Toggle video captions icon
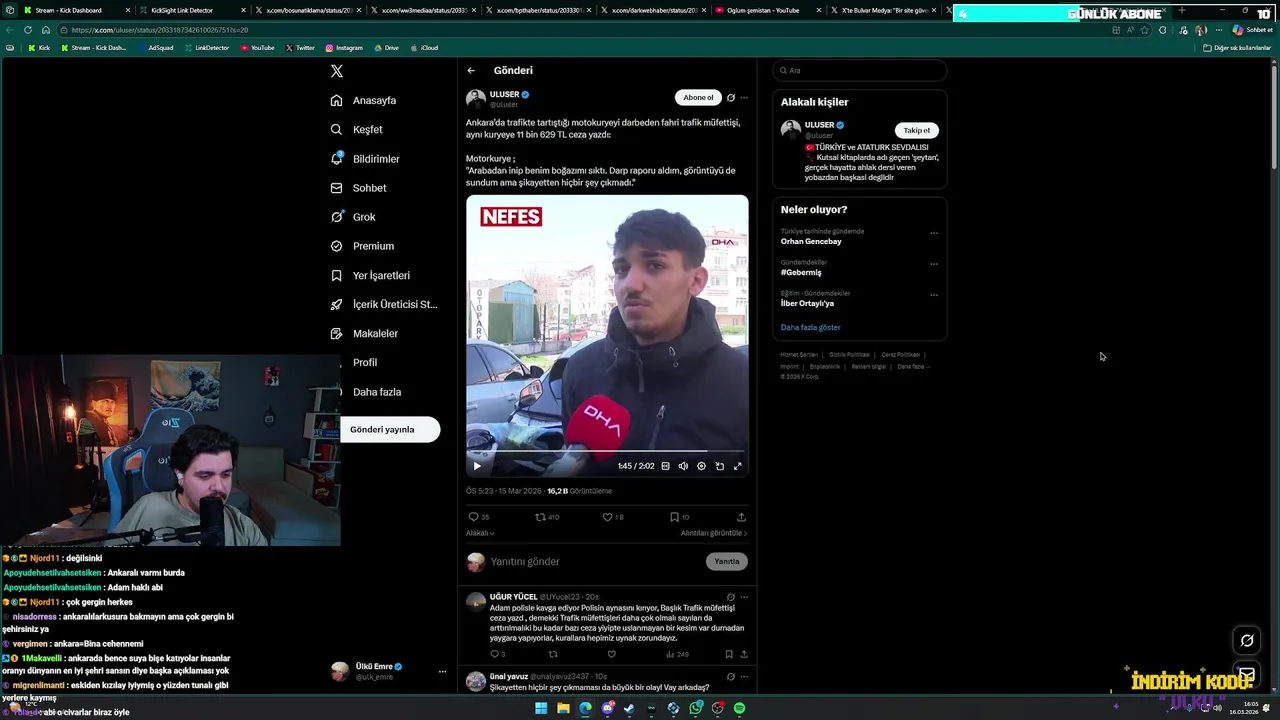The height and width of the screenshot is (720, 1280). pos(665,466)
